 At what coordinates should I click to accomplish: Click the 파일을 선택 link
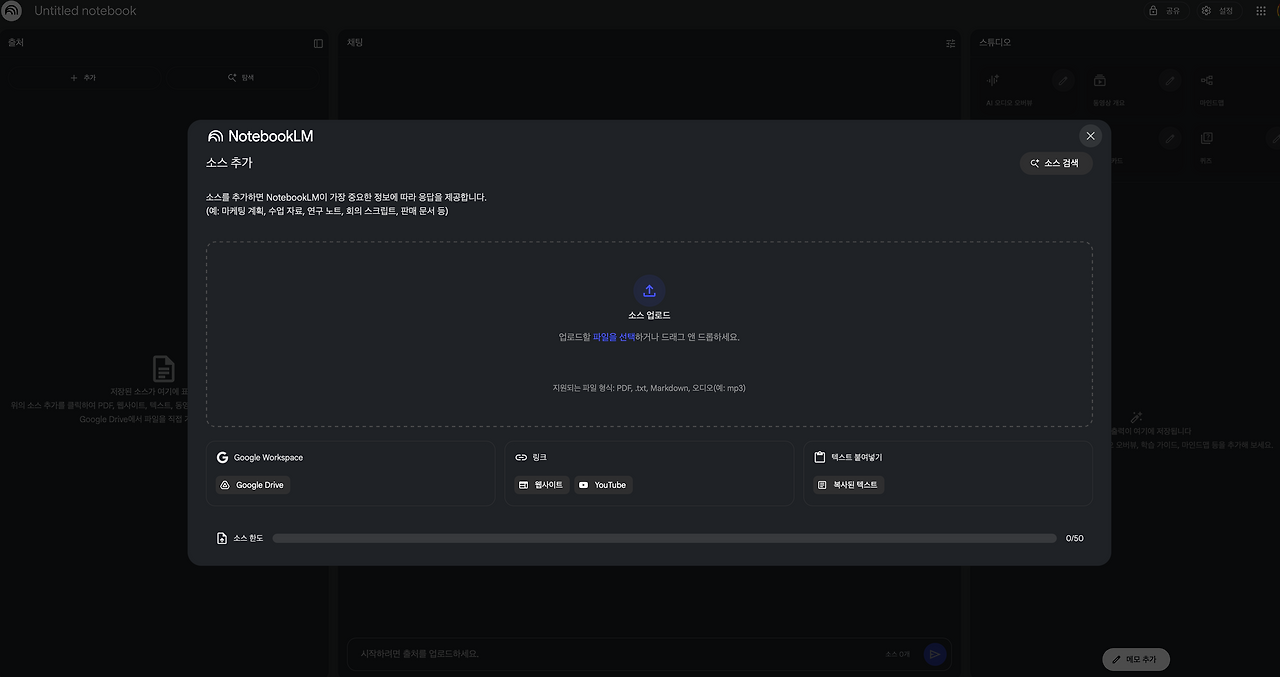tap(614, 337)
